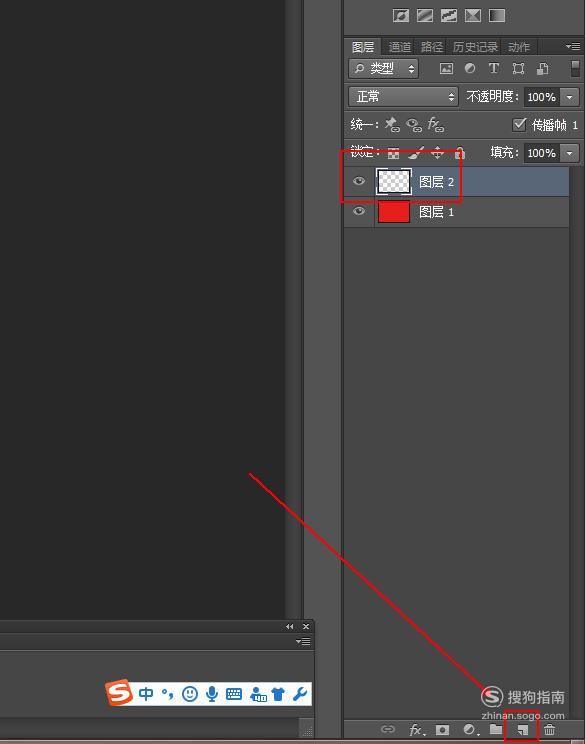Switch to the 历史记录 tab
The image size is (585, 744).
point(475,47)
